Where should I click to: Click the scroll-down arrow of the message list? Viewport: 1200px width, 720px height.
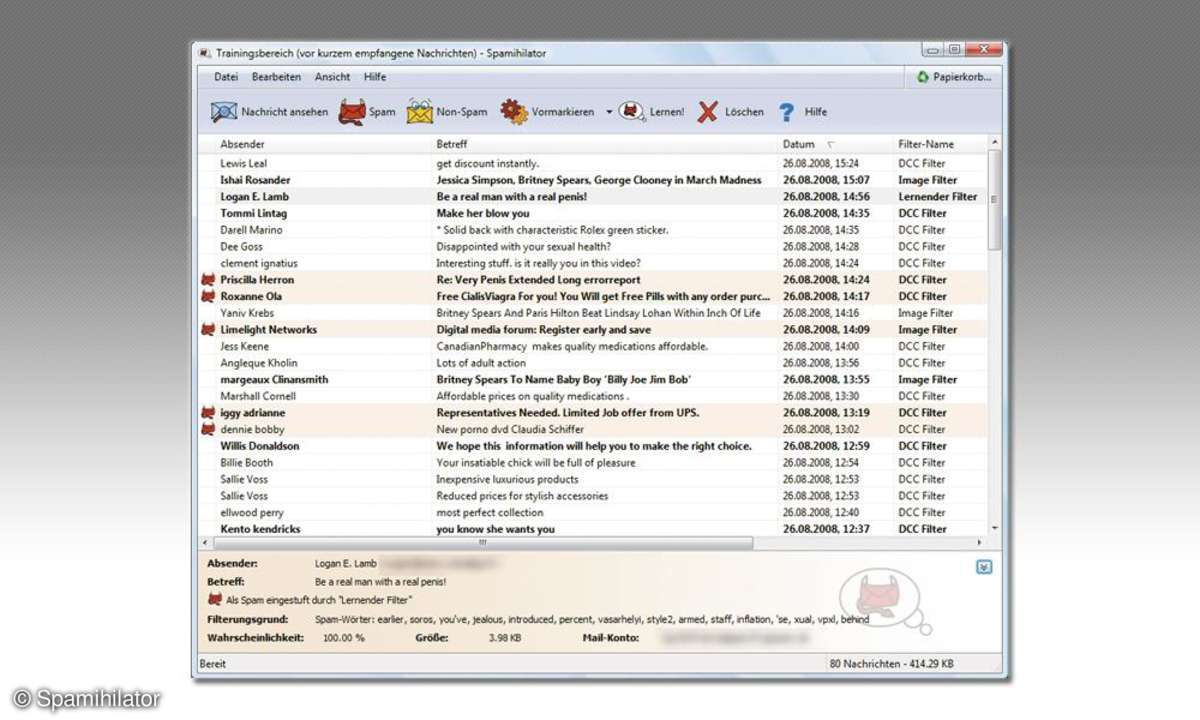994,528
